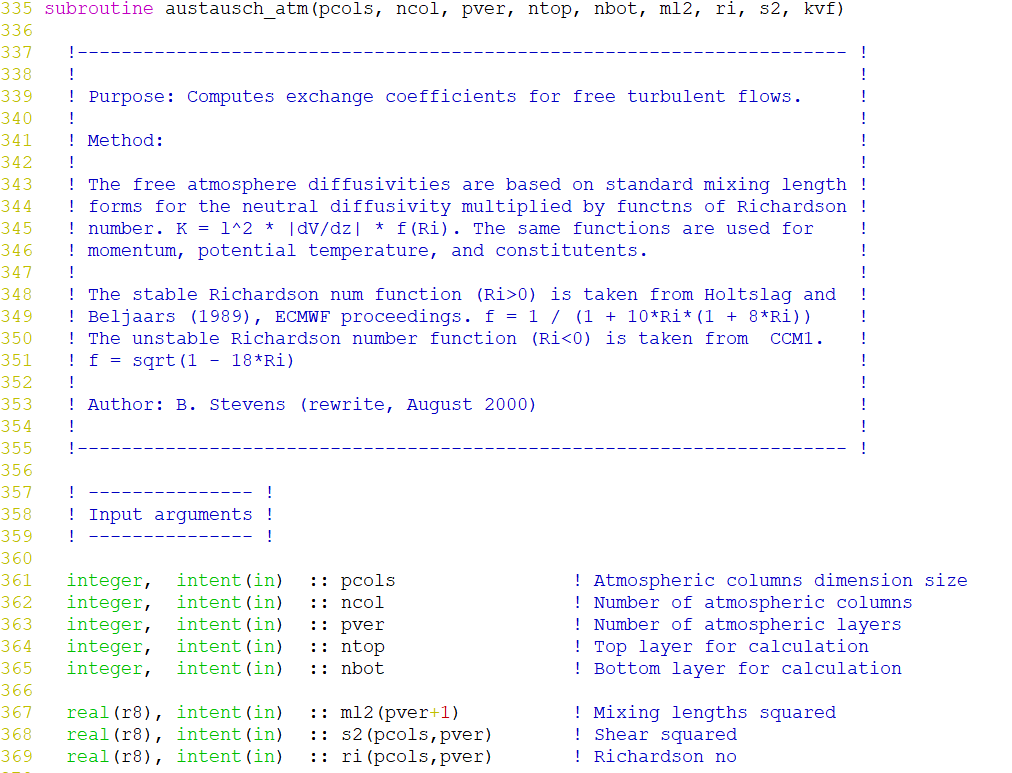Click 'Number of atmospheric layers' comment

tap(747, 625)
